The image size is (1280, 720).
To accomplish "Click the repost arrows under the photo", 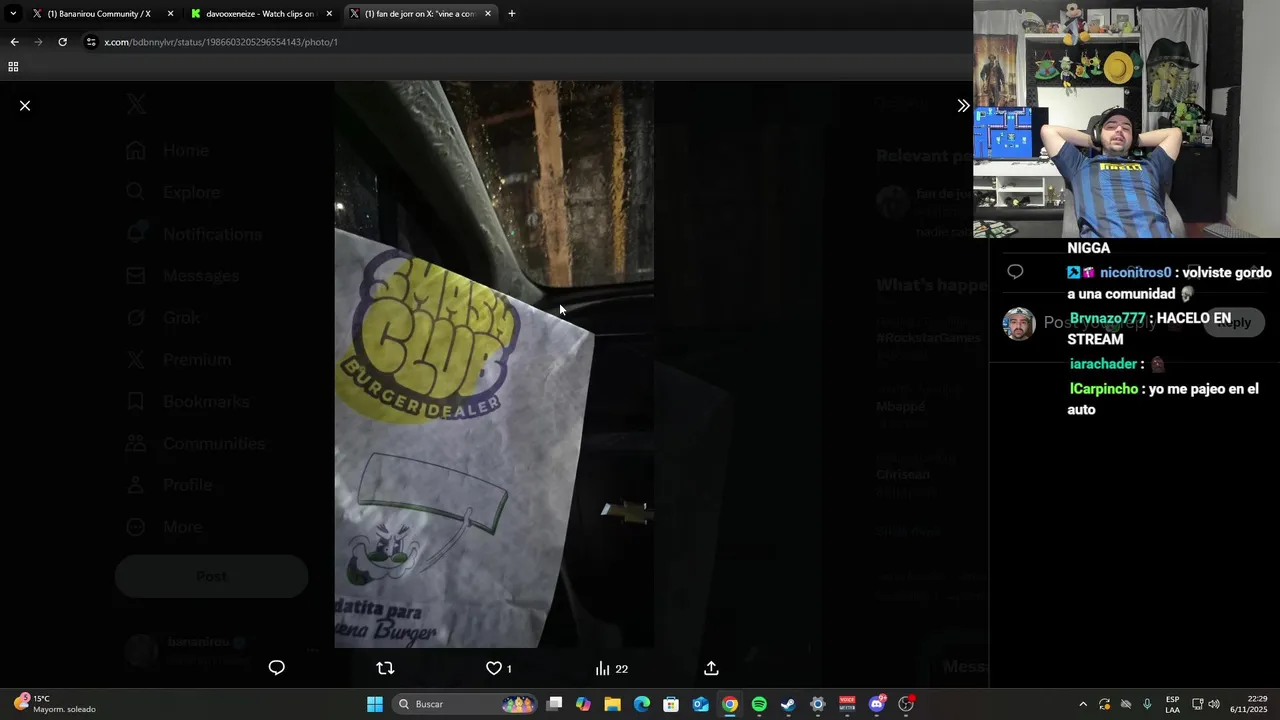I will [385, 668].
